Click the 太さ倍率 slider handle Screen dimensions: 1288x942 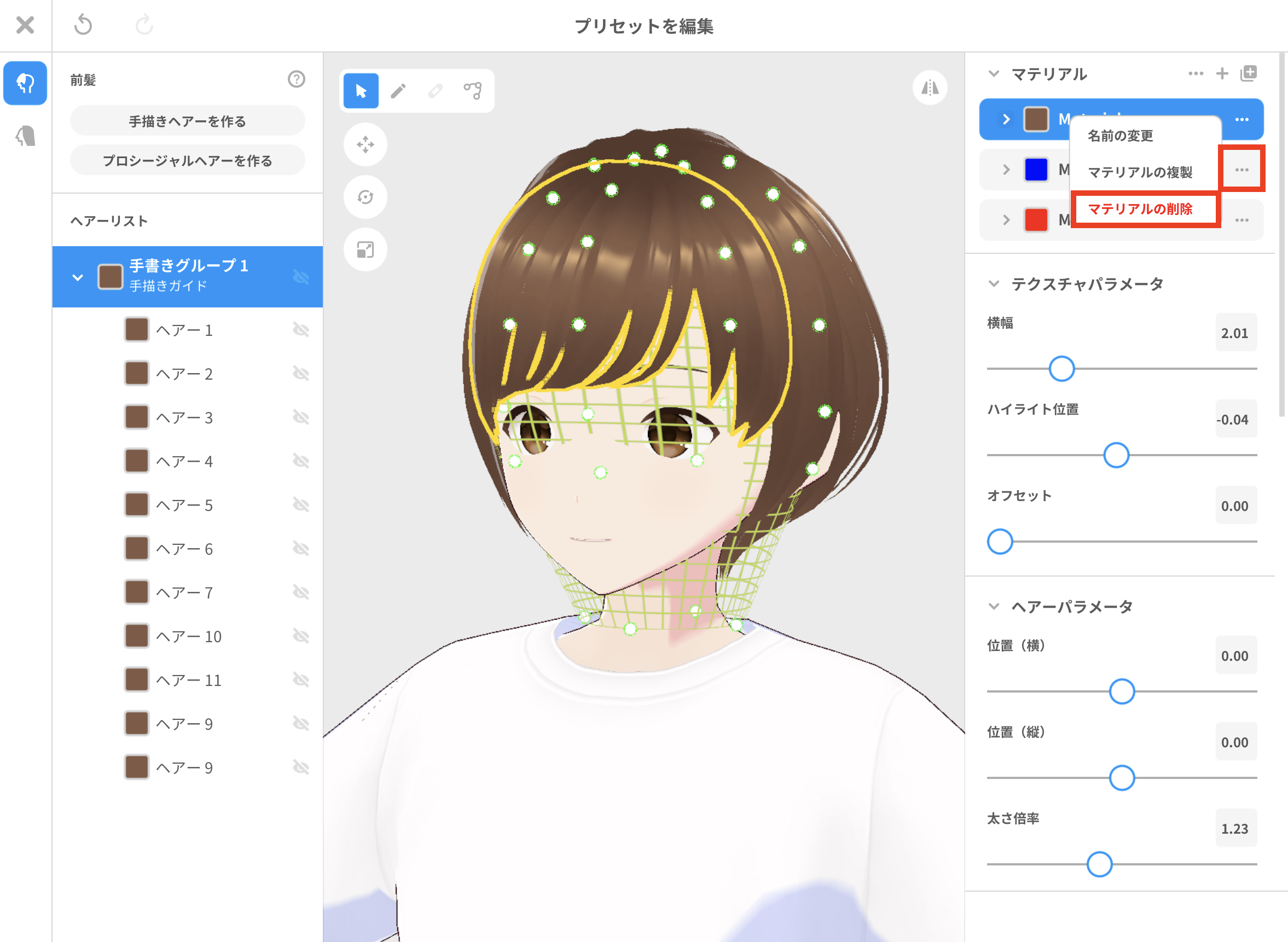[1099, 864]
